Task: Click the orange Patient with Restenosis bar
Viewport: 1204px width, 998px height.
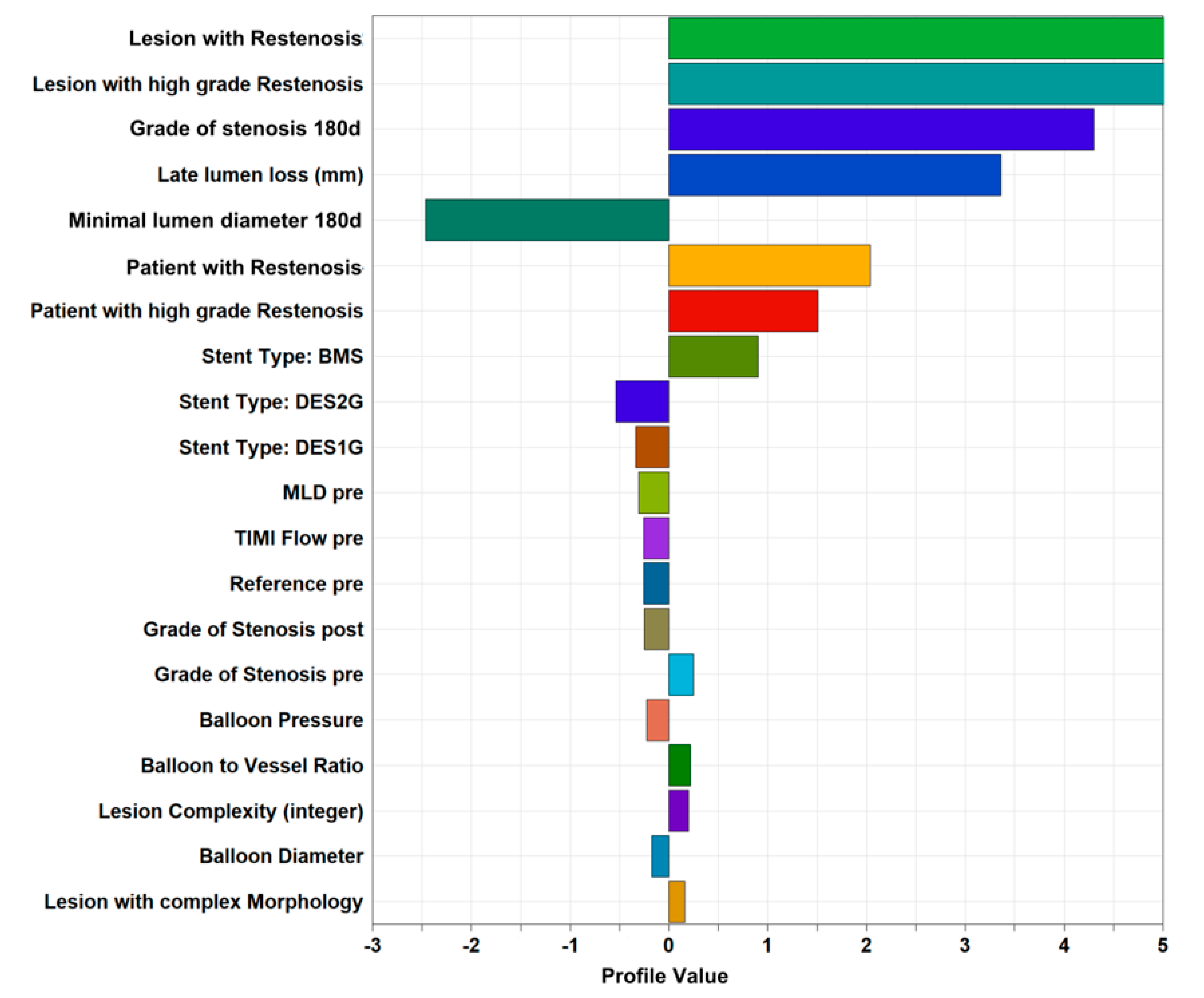Action: pyautogui.click(x=769, y=265)
